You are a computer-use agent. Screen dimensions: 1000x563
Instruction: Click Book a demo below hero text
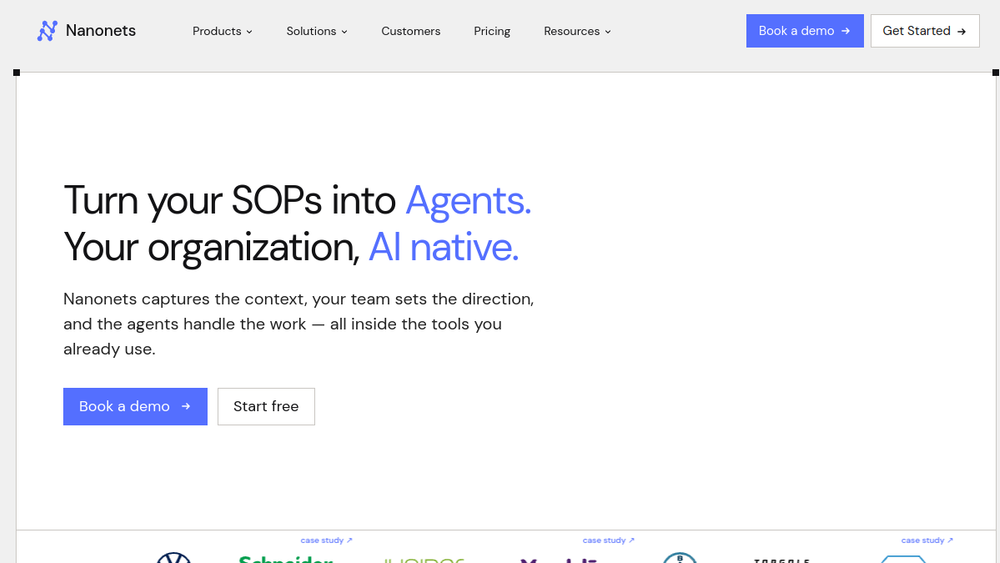tap(135, 406)
